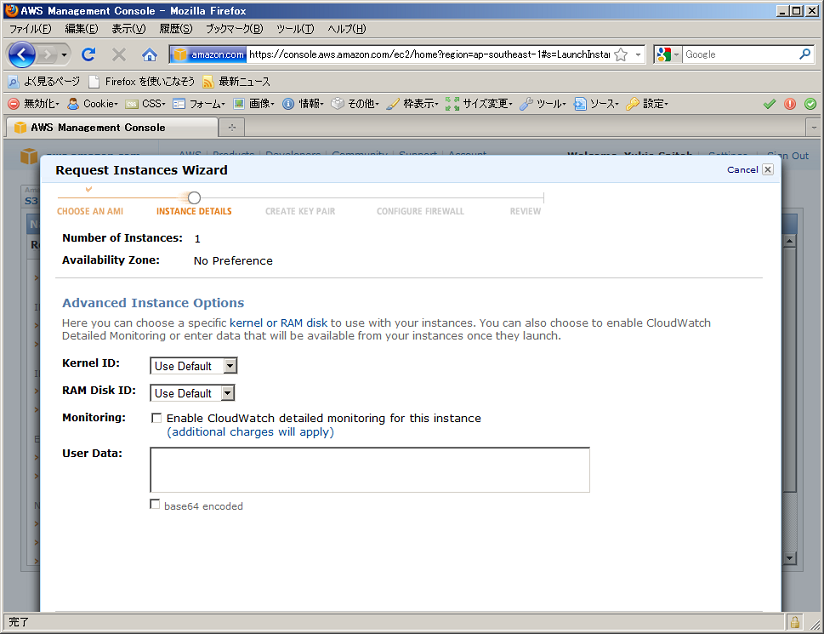Toggle the base64 encoded checkbox
The width and height of the screenshot is (824, 634).
tap(155, 505)
